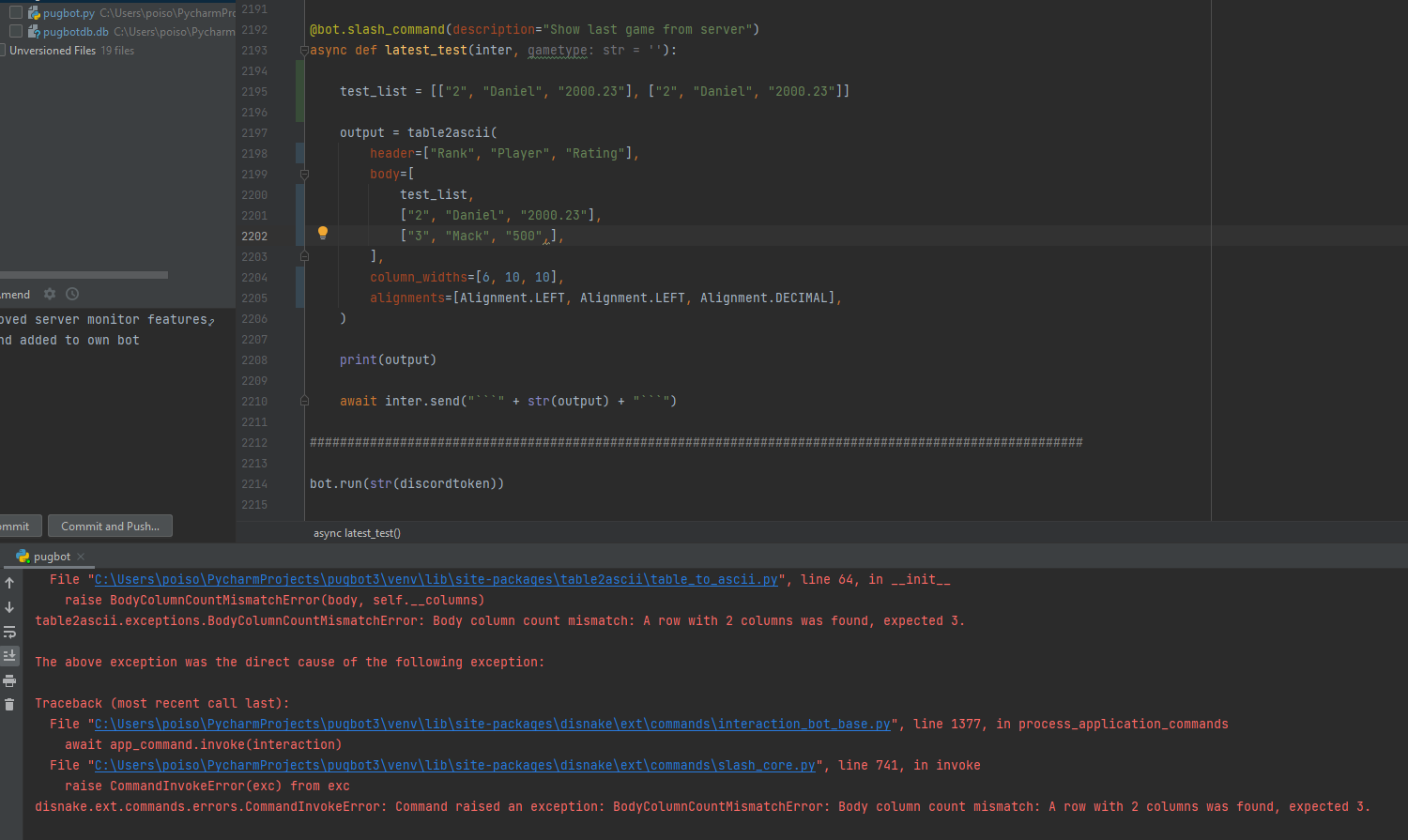Toggle 'Scroll to the End' in console output

(x=9, y=655)
